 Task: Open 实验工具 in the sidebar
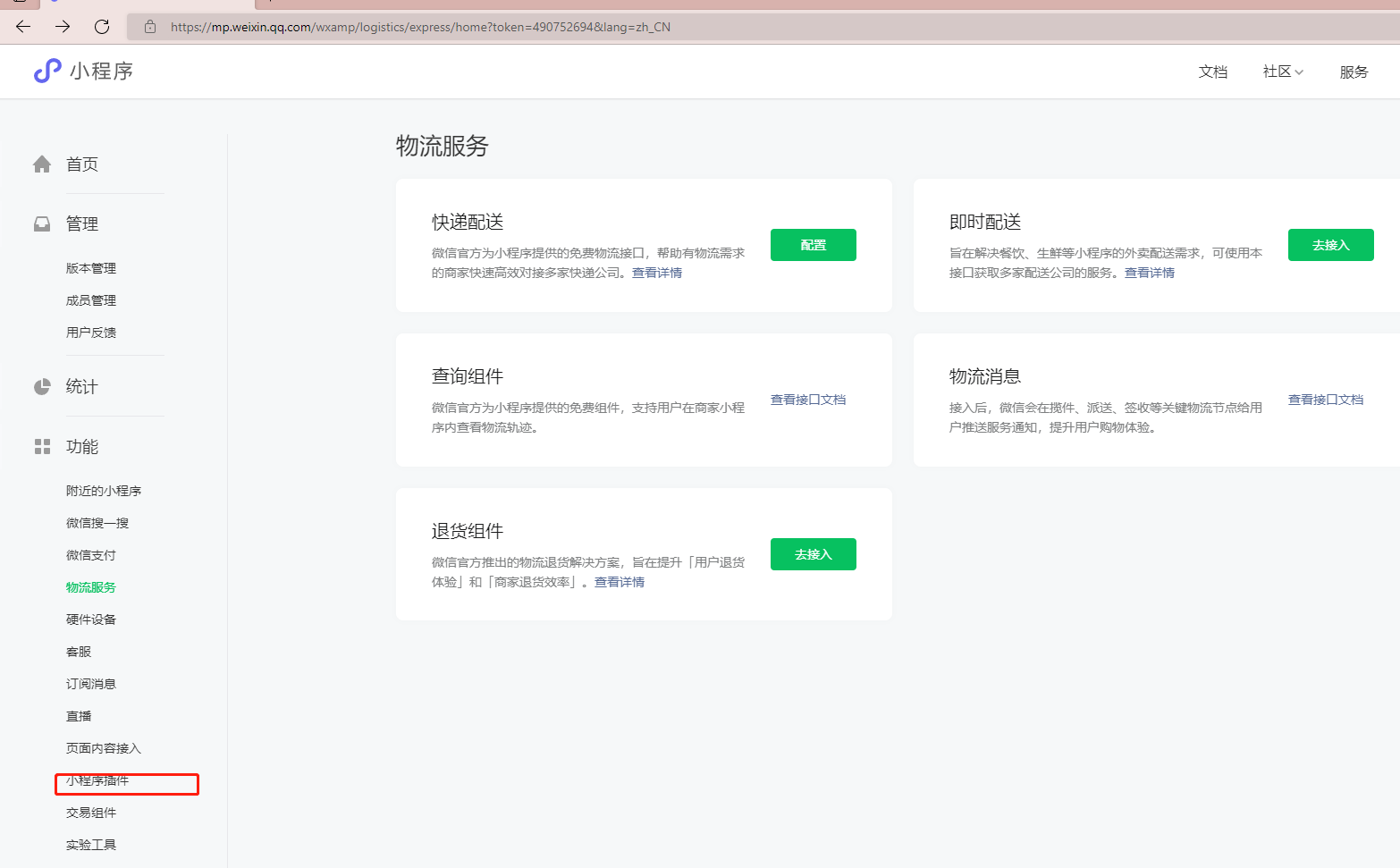pos(91,845)
